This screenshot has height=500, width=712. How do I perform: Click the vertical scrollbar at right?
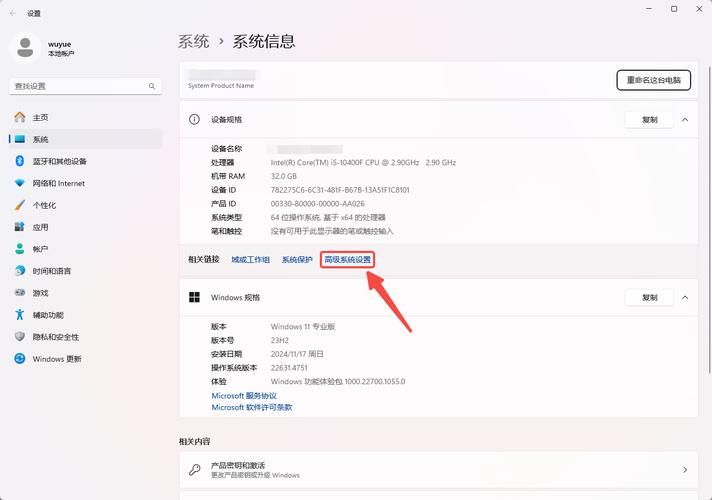point(709,220)
